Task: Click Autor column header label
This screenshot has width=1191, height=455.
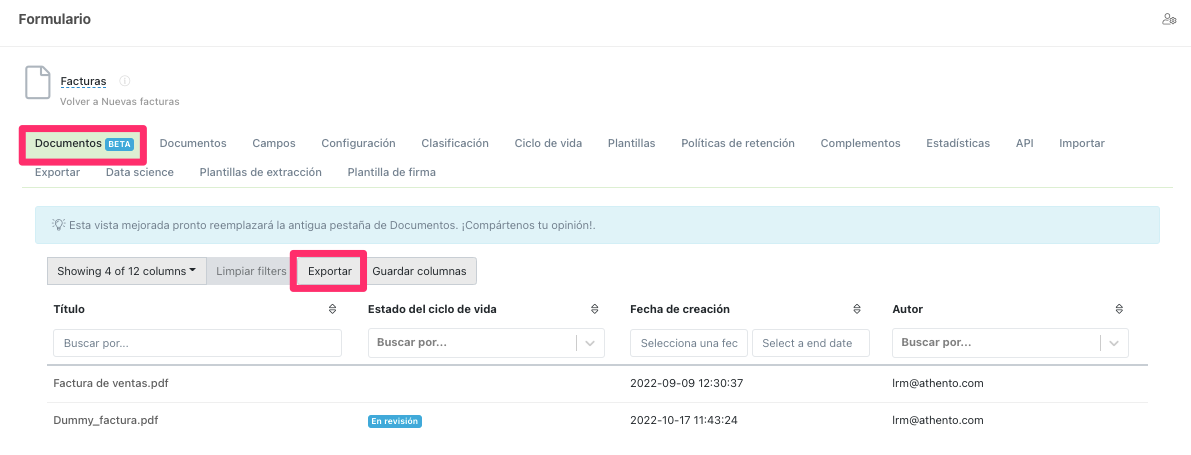Action: coord(908,309)
